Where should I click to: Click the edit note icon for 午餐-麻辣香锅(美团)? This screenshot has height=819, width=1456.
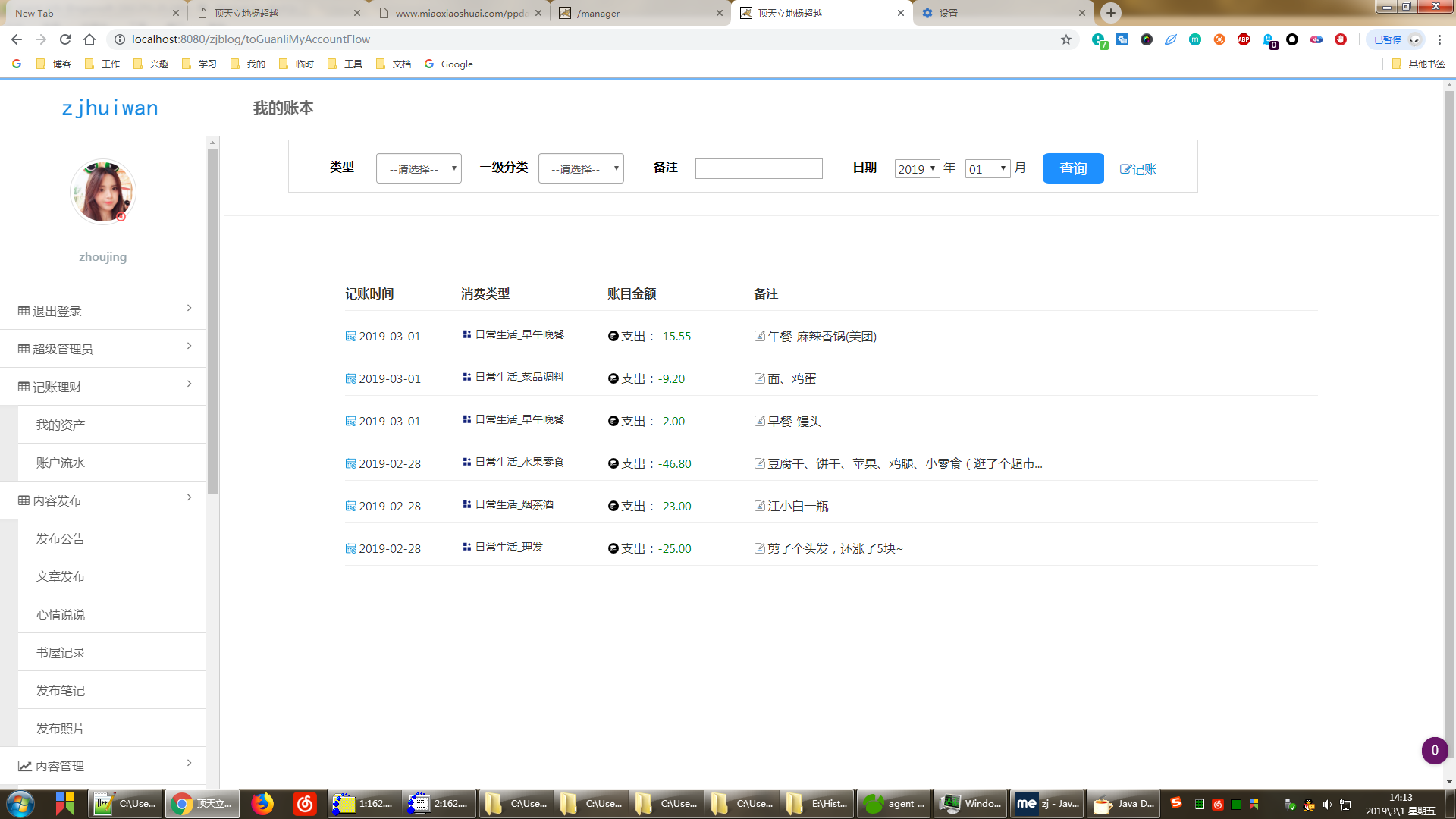[760, 336]
